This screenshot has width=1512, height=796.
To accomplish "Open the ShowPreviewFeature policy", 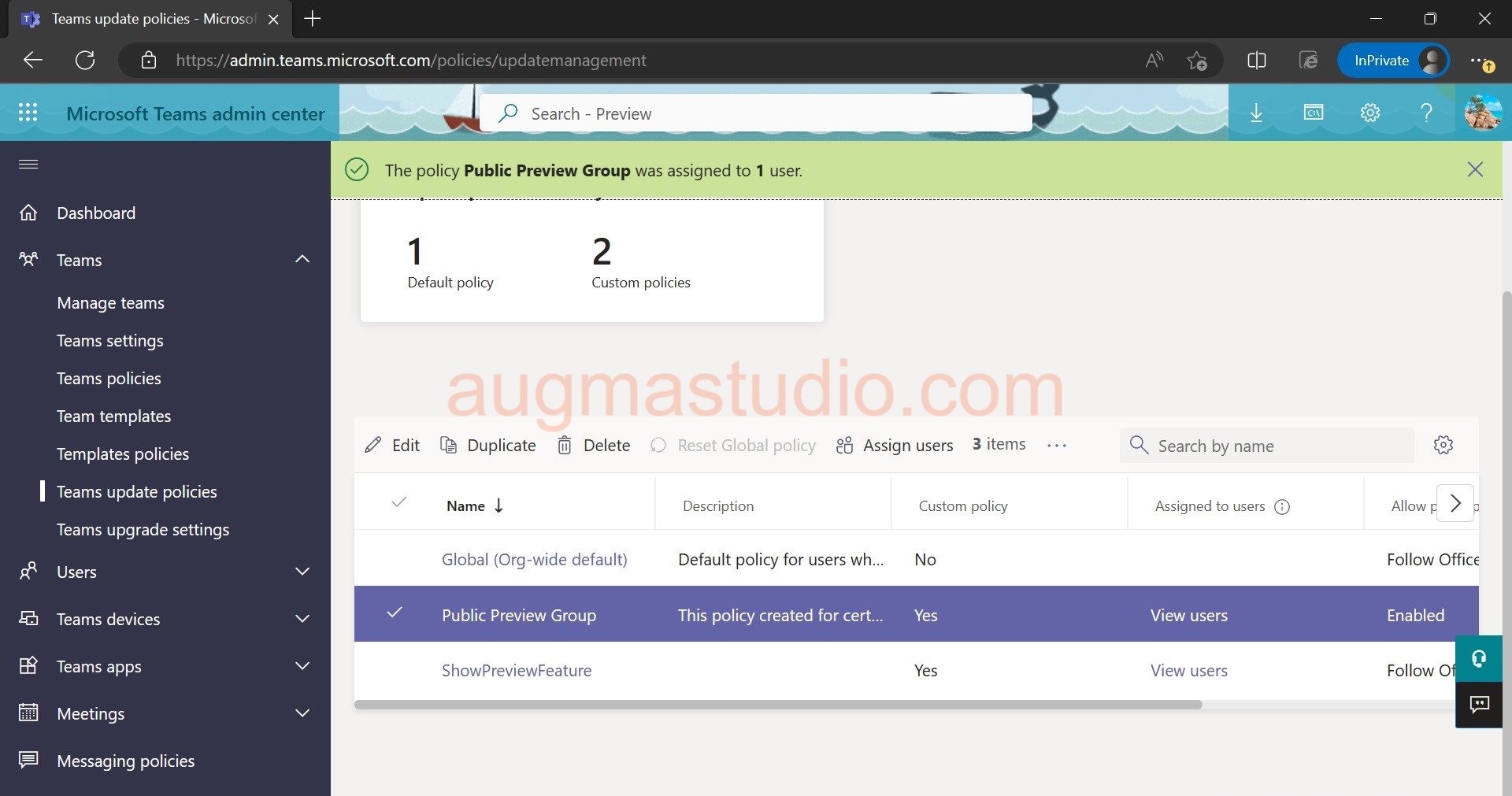I will click(516, 671).
